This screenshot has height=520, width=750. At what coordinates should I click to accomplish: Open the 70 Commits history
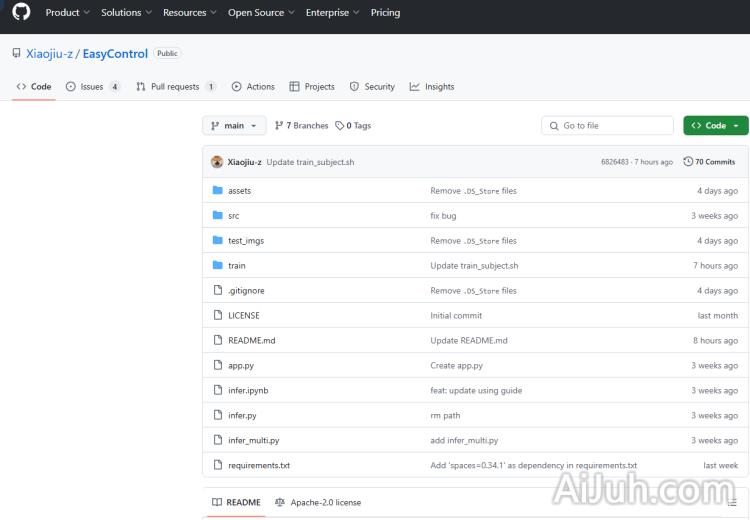709,162
